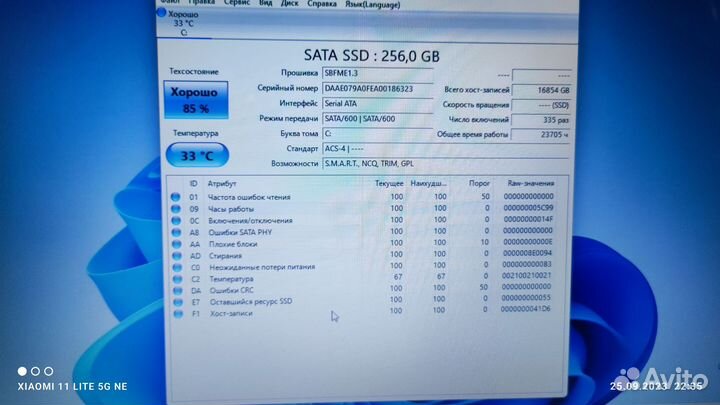Click the transfer mode field SATA/600 | SATA/600

click(377, 119)
